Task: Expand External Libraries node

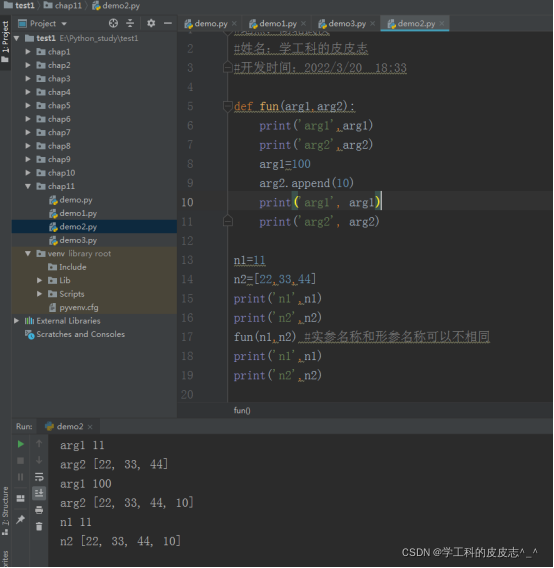Action: point(16,321)
